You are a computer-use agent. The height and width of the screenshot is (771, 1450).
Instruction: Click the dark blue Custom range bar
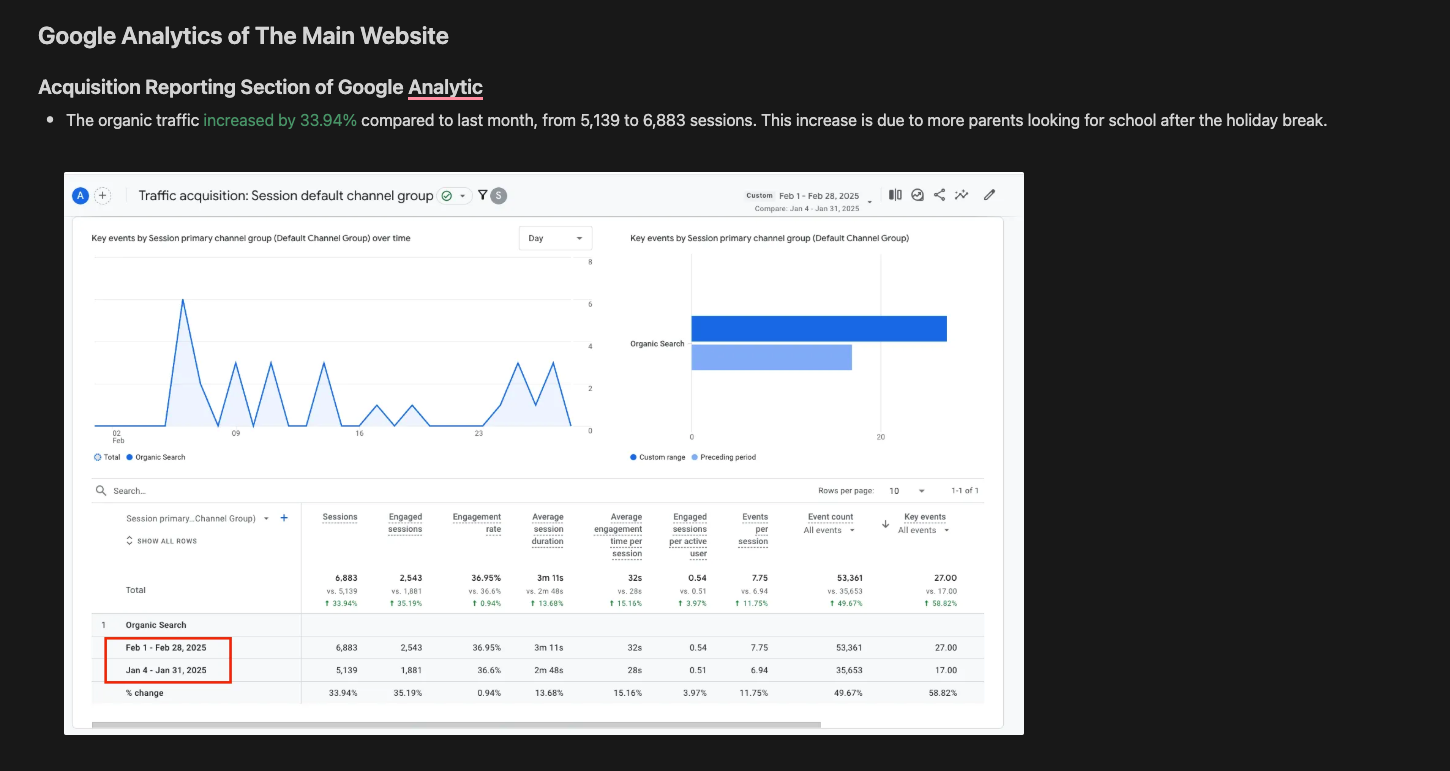[818, 329]
